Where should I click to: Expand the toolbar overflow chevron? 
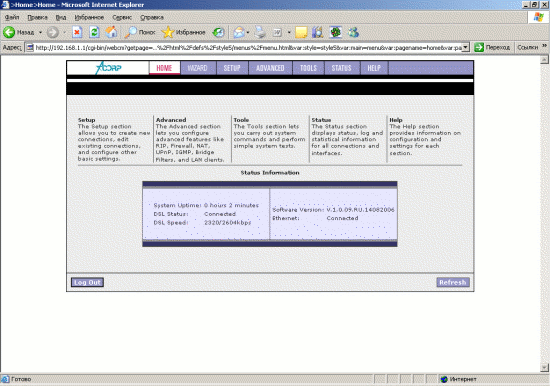tap(544, 46)
